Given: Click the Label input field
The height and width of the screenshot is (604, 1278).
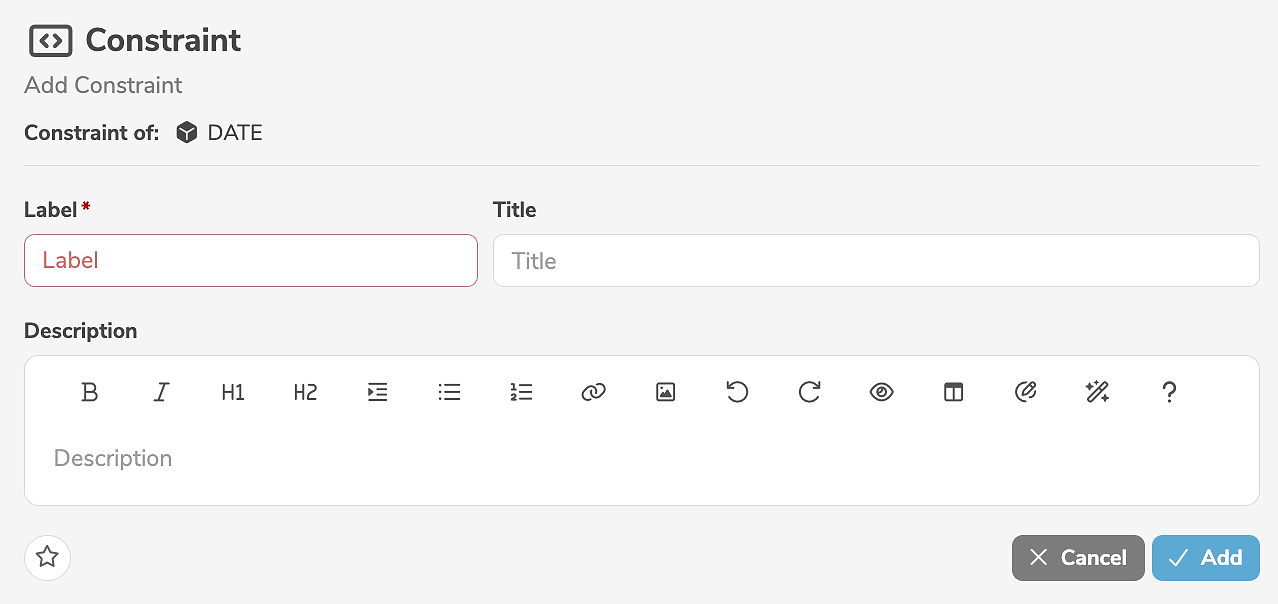Looking at the screenshot, I should tap(250, 261).
